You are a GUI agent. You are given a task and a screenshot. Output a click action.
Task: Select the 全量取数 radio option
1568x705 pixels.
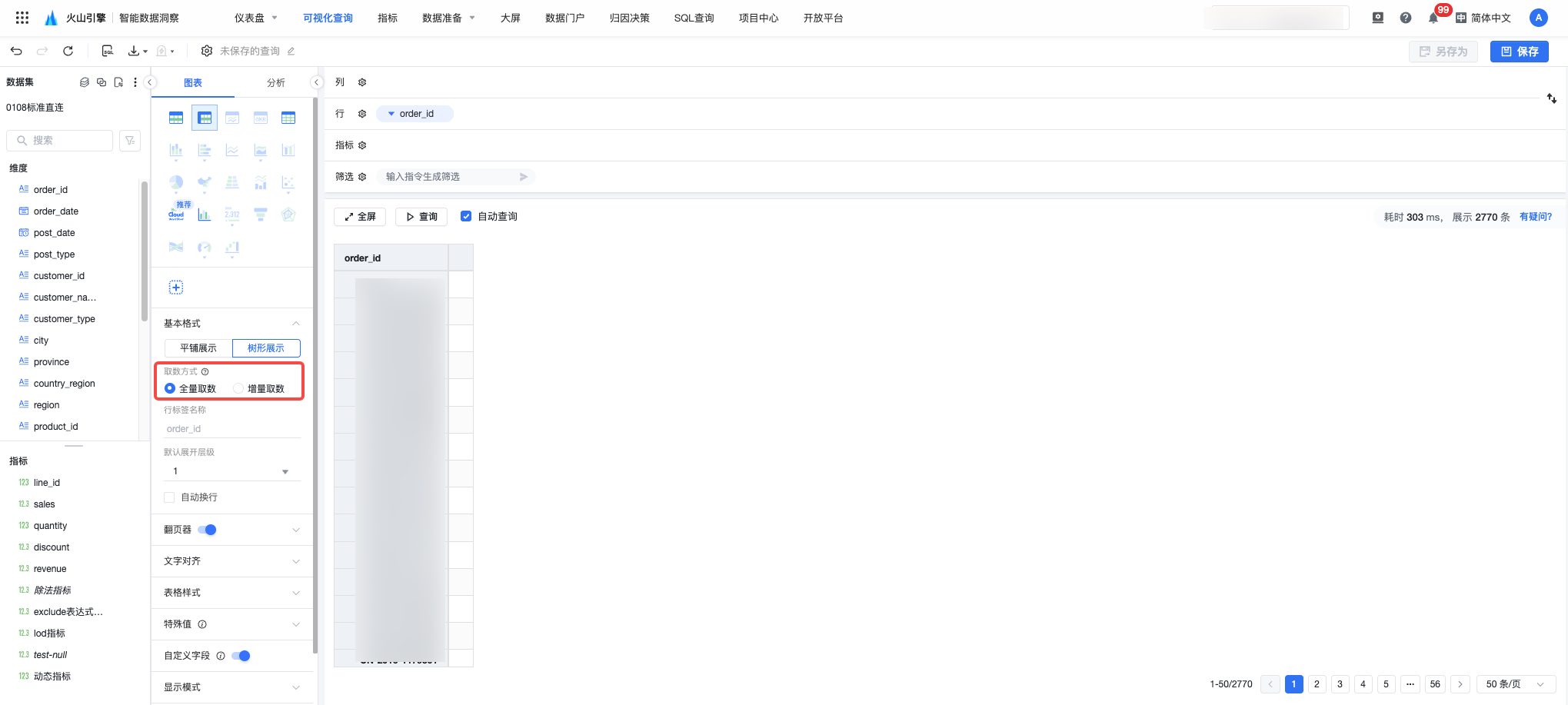point(170,388)
